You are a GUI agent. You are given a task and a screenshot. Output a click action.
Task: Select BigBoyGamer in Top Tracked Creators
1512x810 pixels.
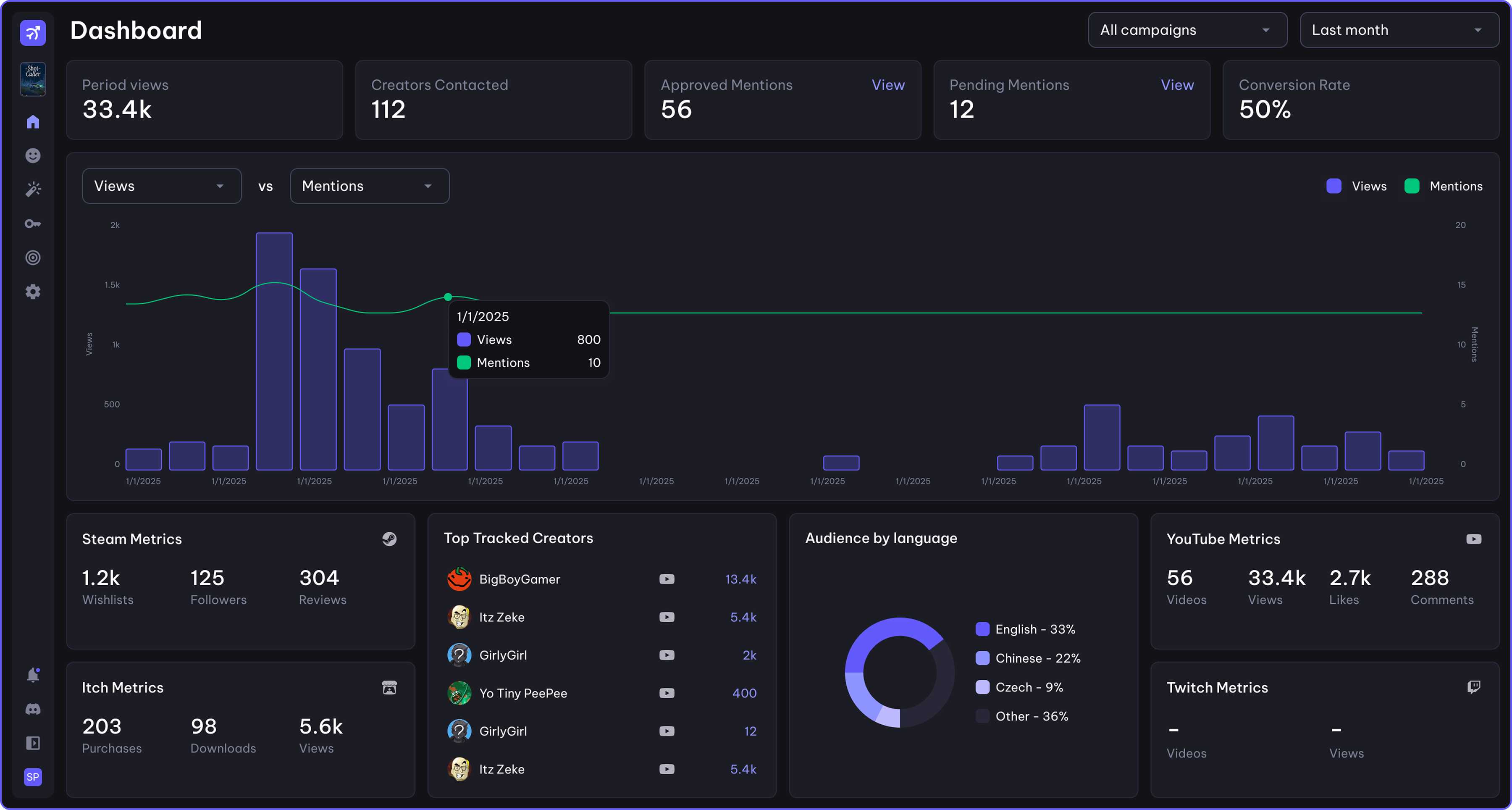click(520, 579)
